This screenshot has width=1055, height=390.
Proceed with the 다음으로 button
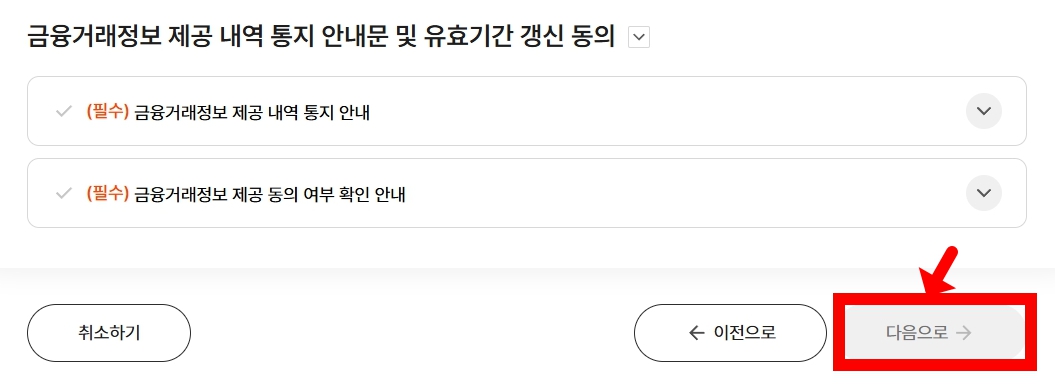(x=930, y=333)
